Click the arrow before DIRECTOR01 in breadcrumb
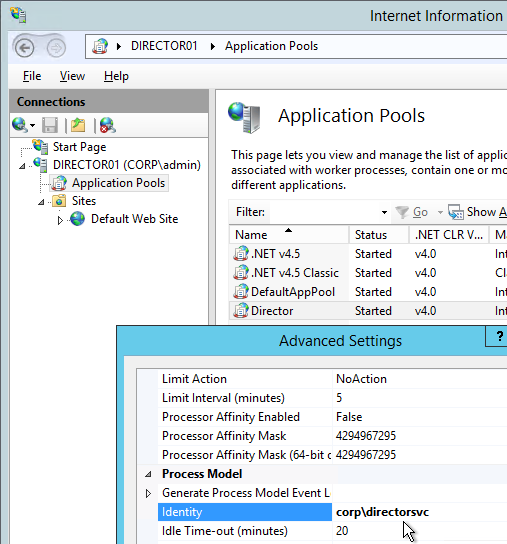507x544 pixels. pyautogui.click(x=119, y=46)
